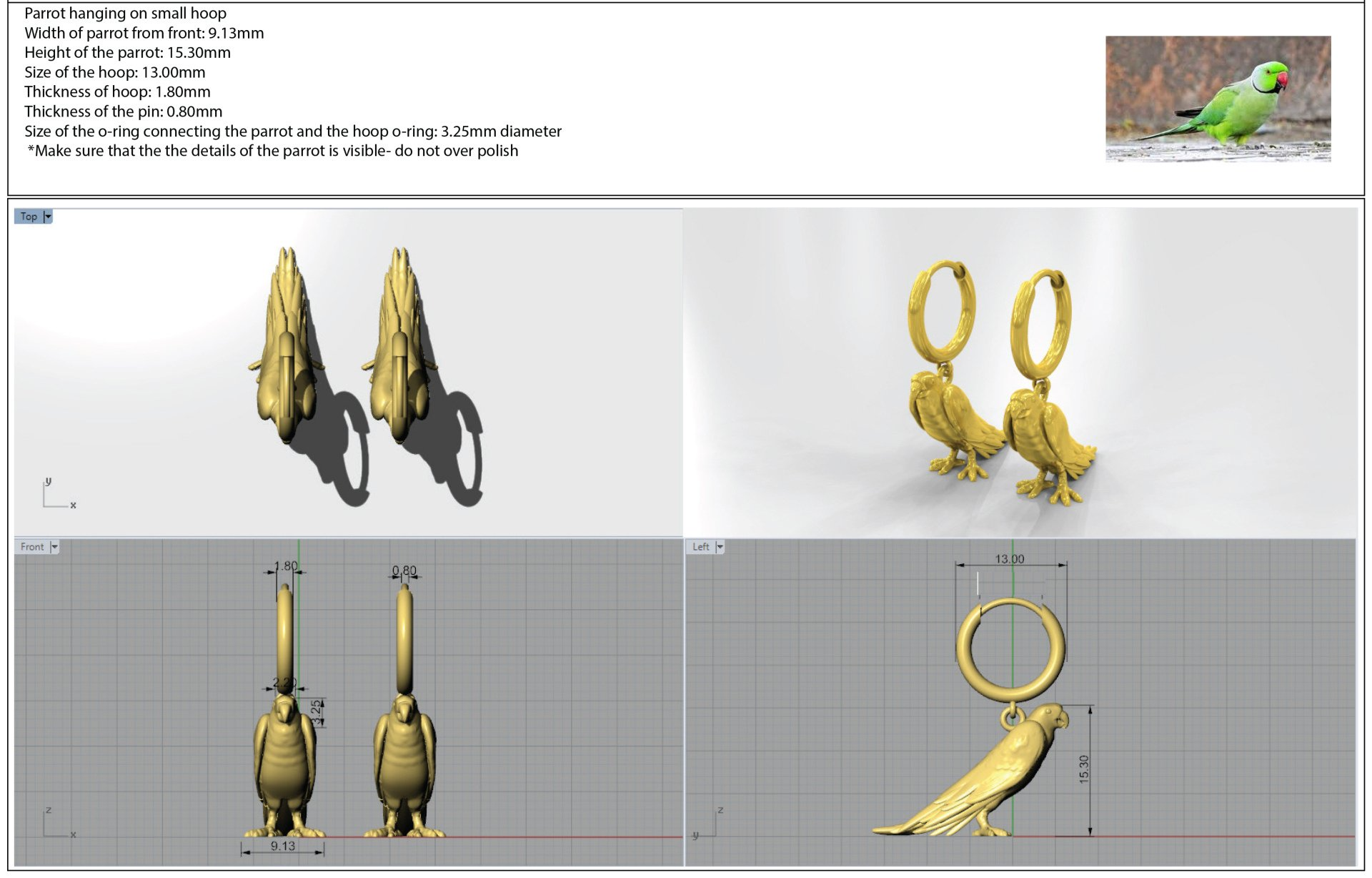
Task: Select the 0.80 pin thickness dimension
Action: click(404, 571)
